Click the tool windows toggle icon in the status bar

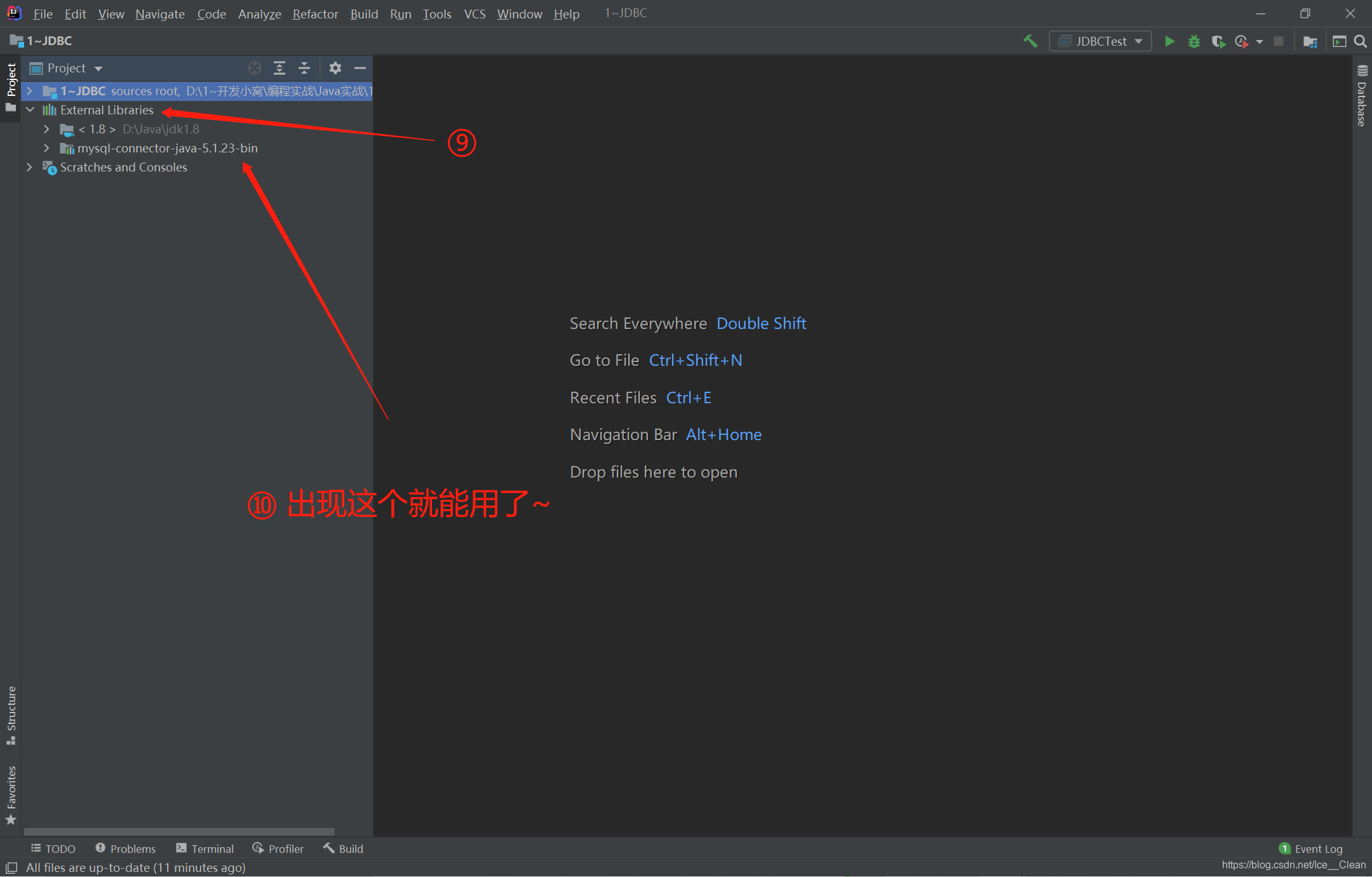click(x=11, y=867)
